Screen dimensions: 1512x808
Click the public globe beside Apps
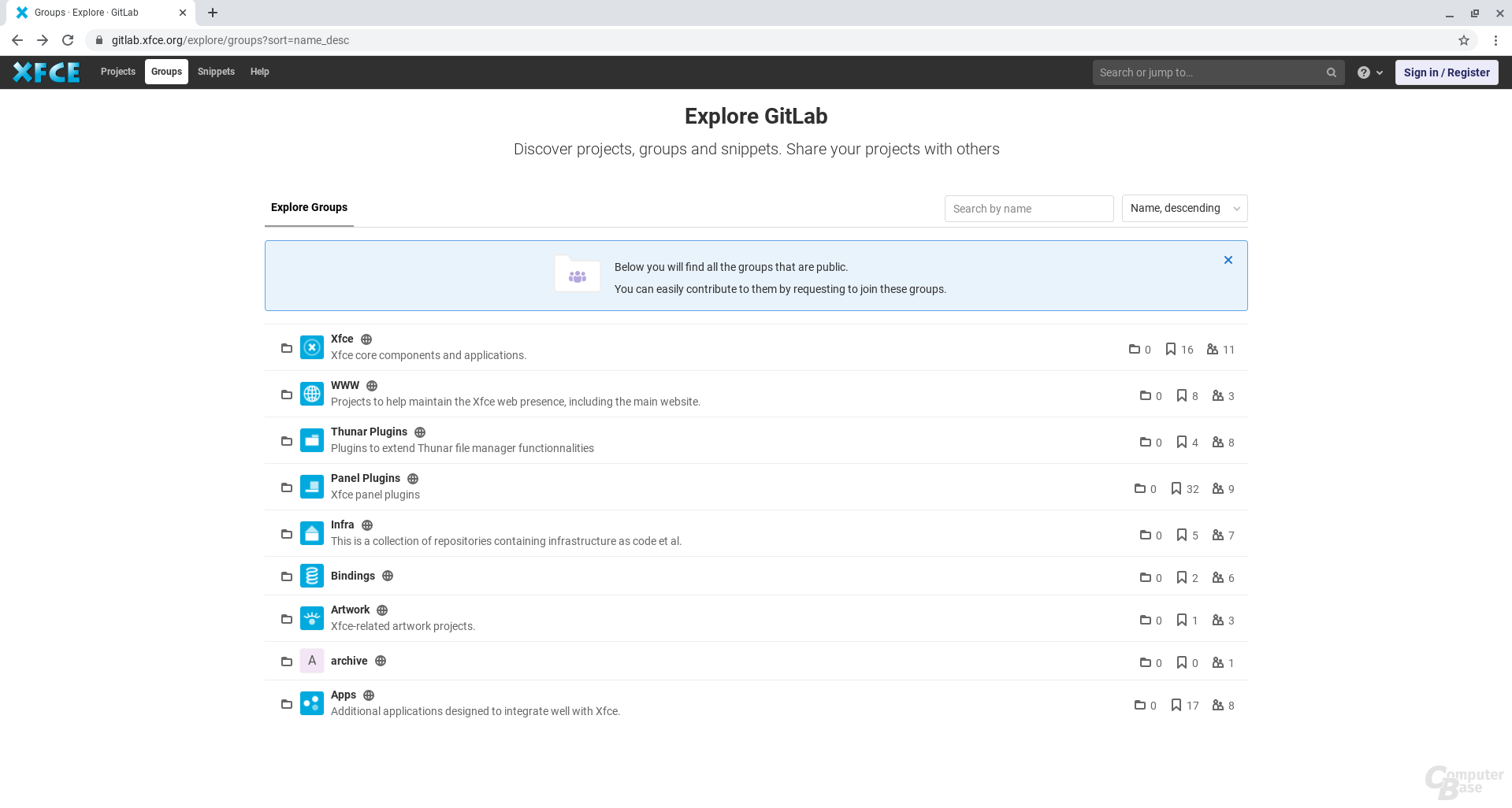tap(369, 695)
